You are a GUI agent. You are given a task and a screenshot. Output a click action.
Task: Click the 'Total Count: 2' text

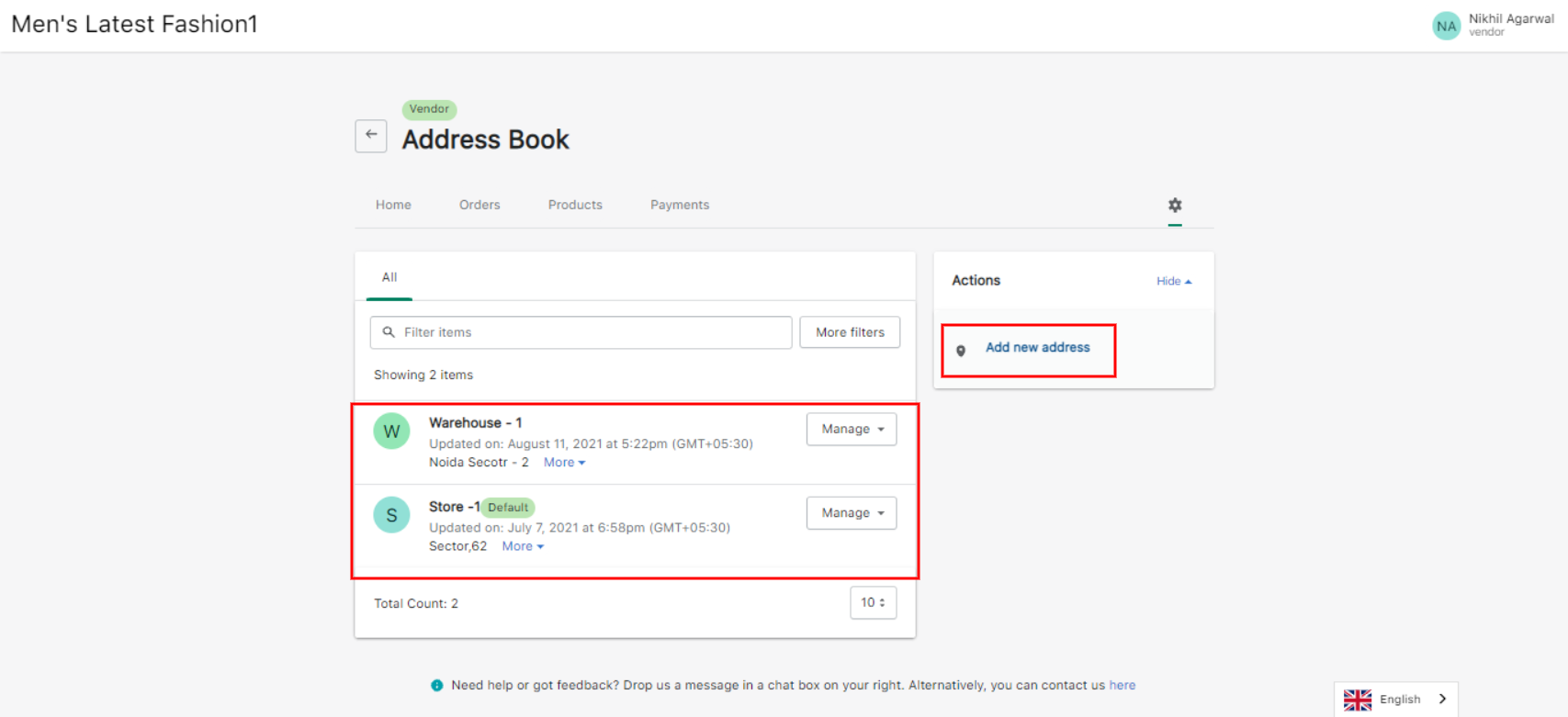click(x=416, y=603)
